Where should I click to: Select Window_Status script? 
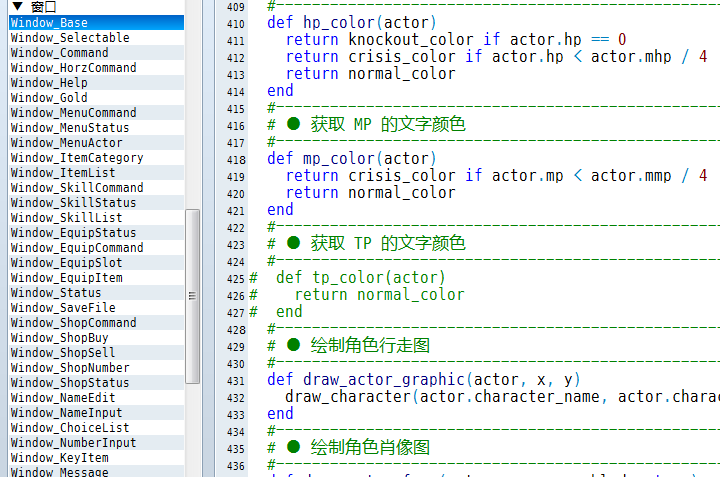point(96,292)
